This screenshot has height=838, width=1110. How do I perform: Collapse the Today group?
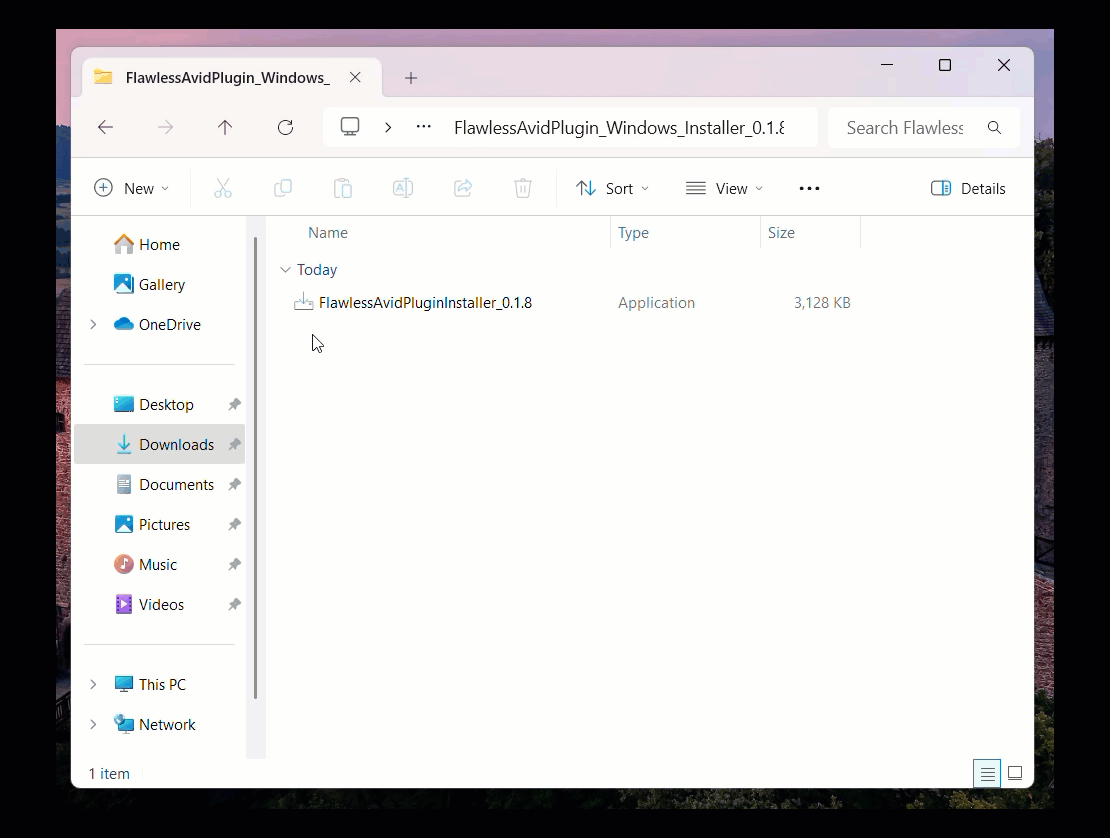click(x=286, y=270)
